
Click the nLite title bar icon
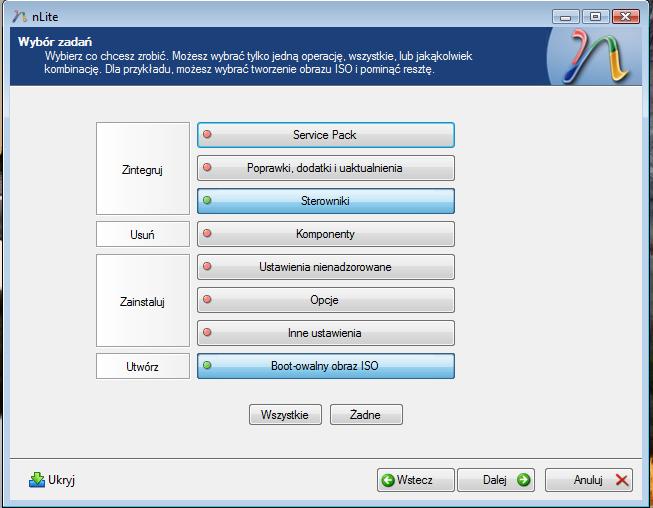pos(20,17)
